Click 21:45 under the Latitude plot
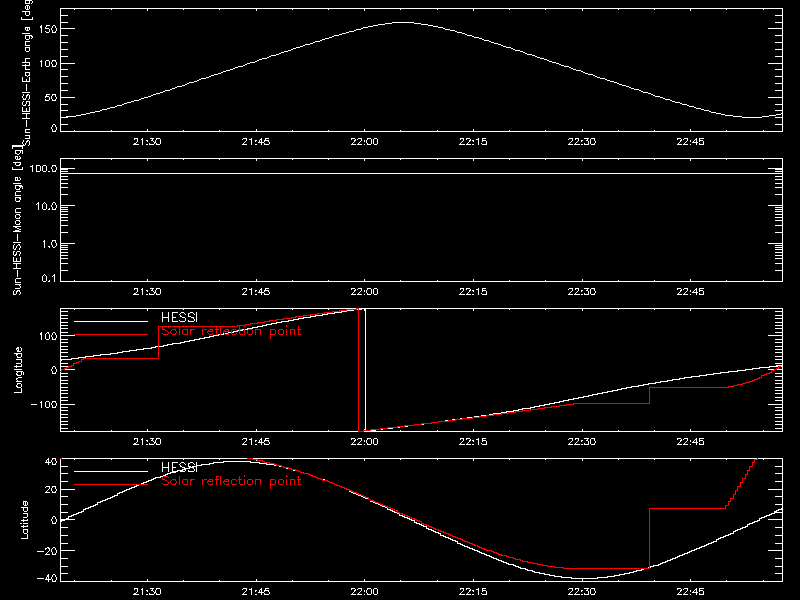Viewport: 800px width, 600px height. tap(256, 592)
